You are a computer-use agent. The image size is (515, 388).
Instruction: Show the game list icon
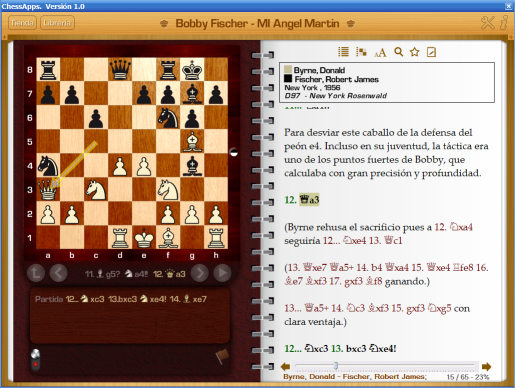click(344, 52)
